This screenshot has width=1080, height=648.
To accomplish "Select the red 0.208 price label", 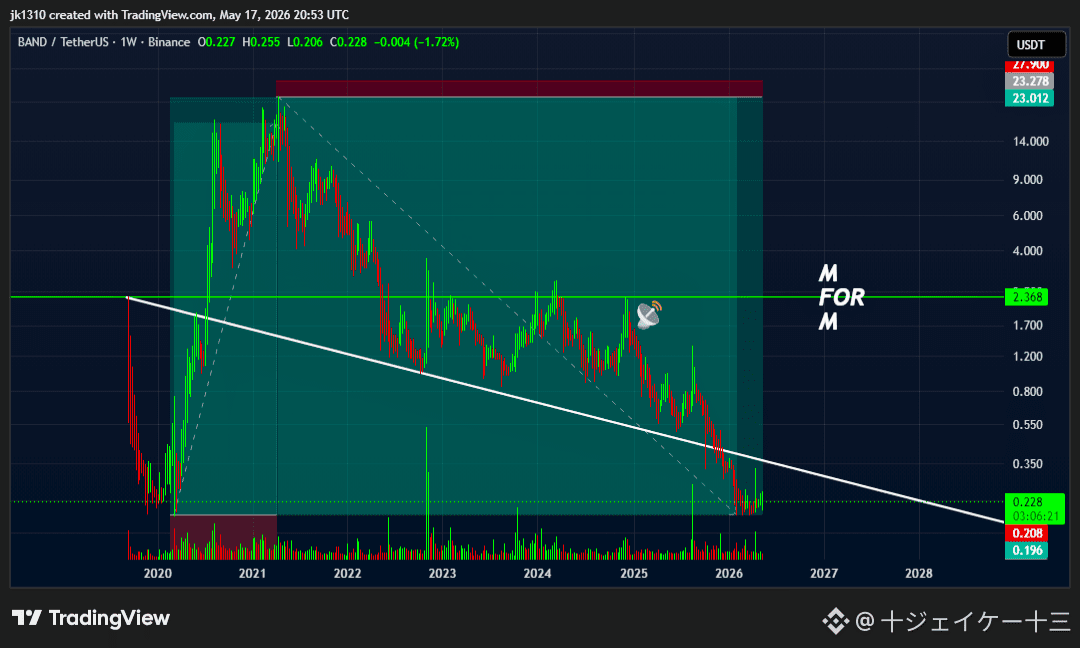I will click(x=1026, y=533).
